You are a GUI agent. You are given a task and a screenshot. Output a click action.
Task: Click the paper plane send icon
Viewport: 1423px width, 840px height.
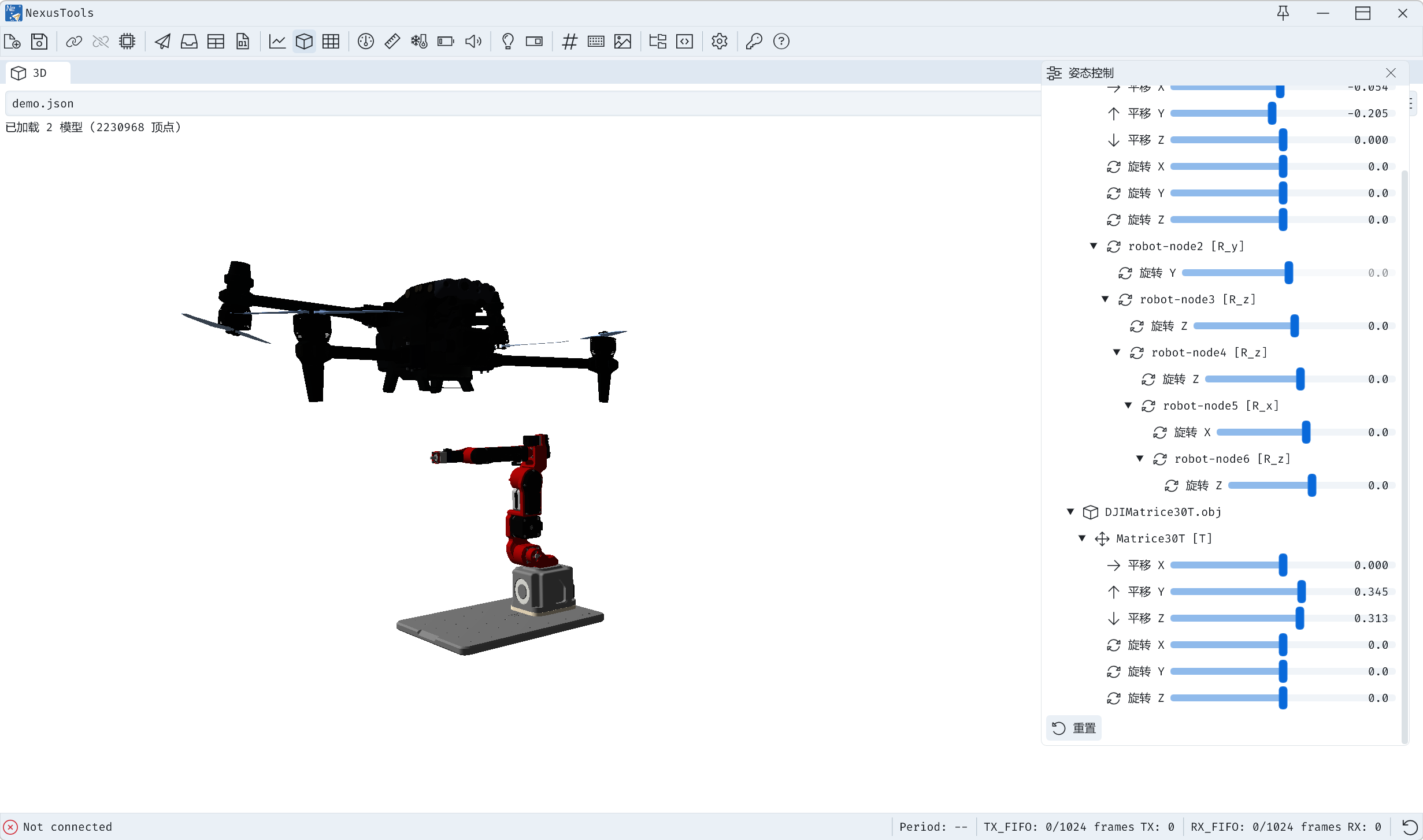[x=162, y=42]
